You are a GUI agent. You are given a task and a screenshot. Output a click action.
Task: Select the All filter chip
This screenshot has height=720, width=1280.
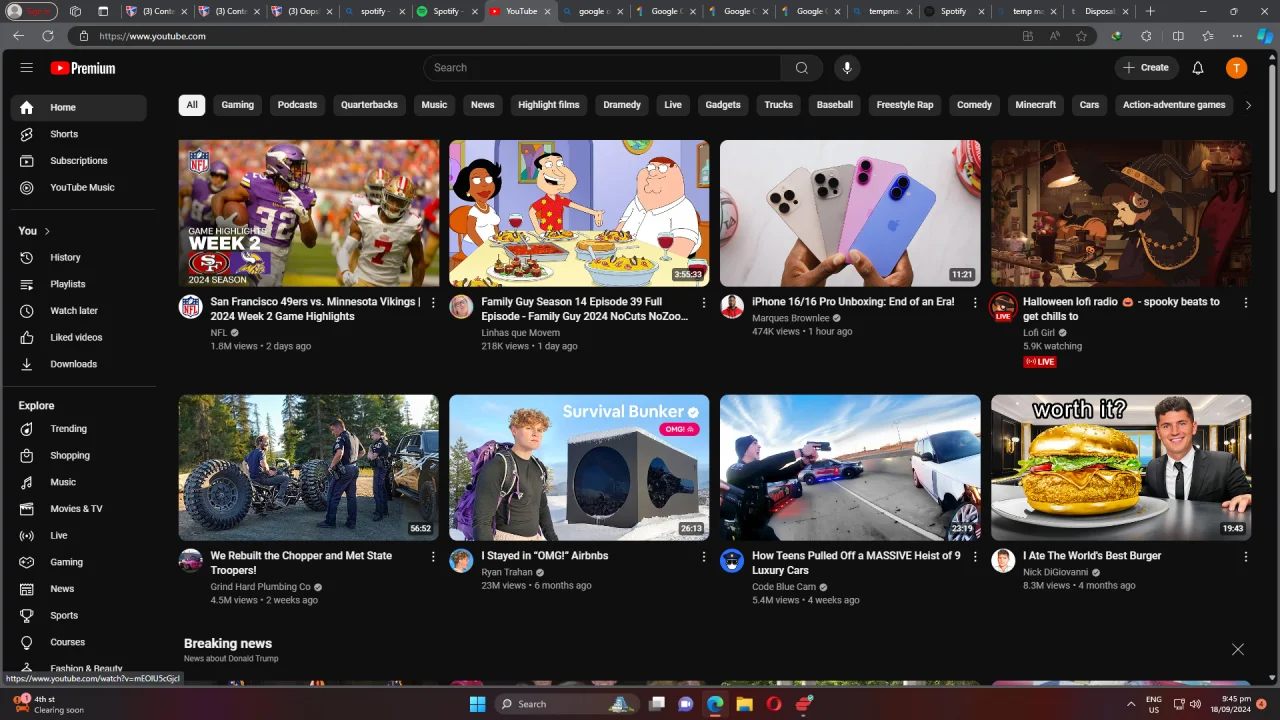pos(192,105)
